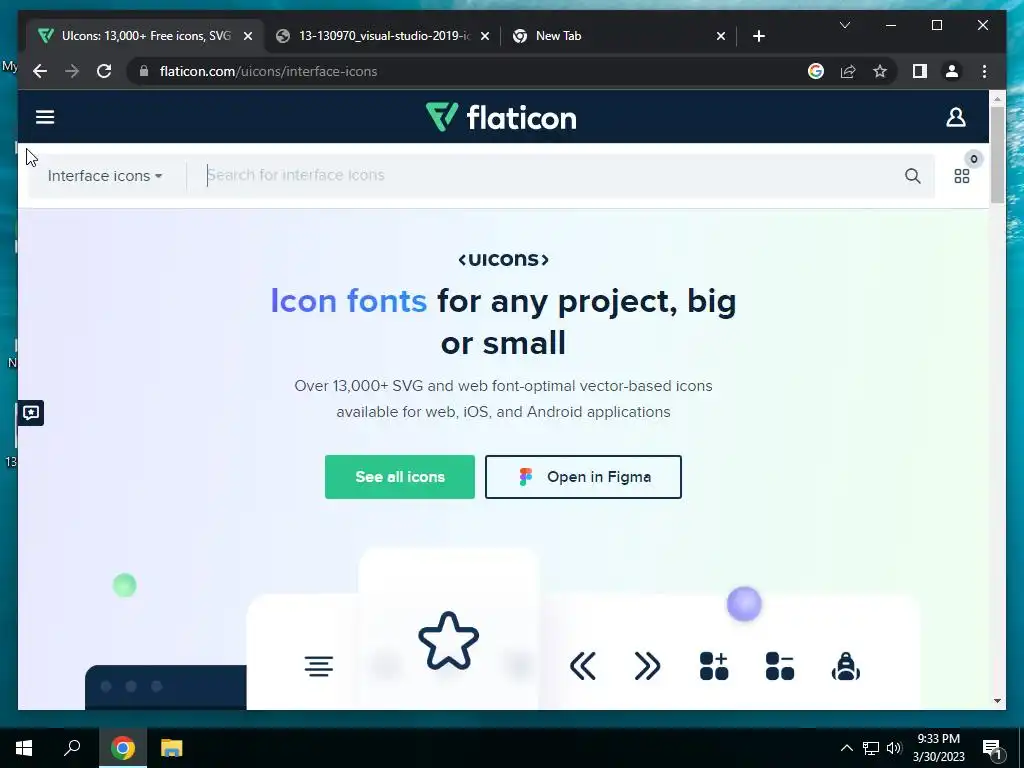Bookmark this tab with star icon
This screenshot has width=1024, height=768.
(x=880, y=71)
